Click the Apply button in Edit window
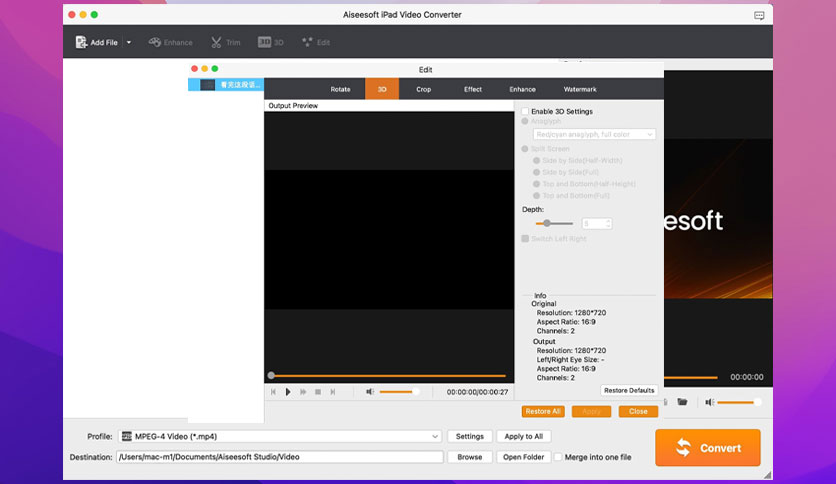Image resolution: width=836 pixels, height=484 pixels. click(591, 412)
